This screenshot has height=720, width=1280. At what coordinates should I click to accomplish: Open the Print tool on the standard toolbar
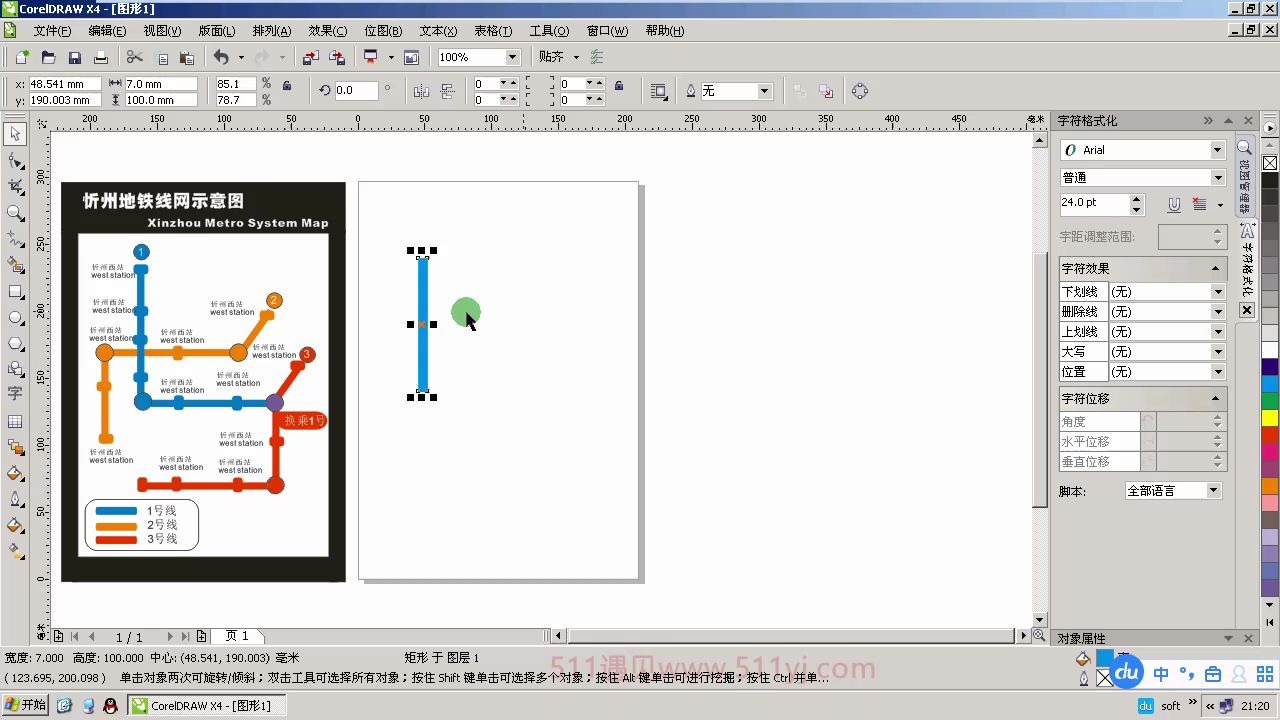[100, 57]
